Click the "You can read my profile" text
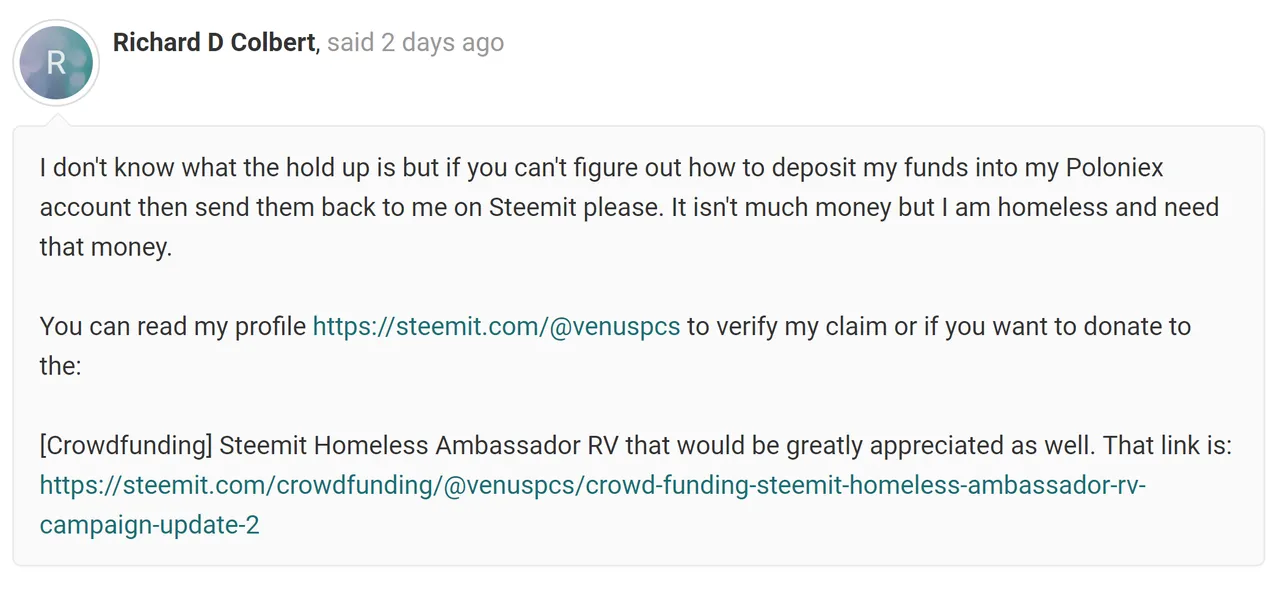 [173, 327]
